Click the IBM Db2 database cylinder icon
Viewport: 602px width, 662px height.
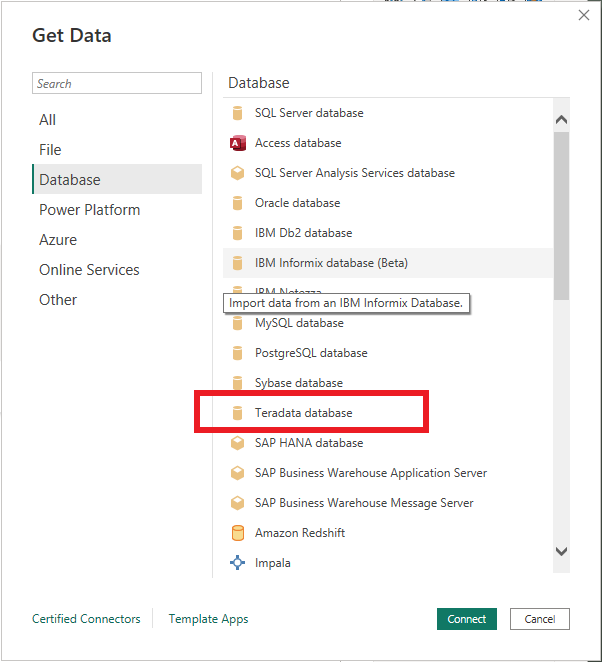pos(237,233)
